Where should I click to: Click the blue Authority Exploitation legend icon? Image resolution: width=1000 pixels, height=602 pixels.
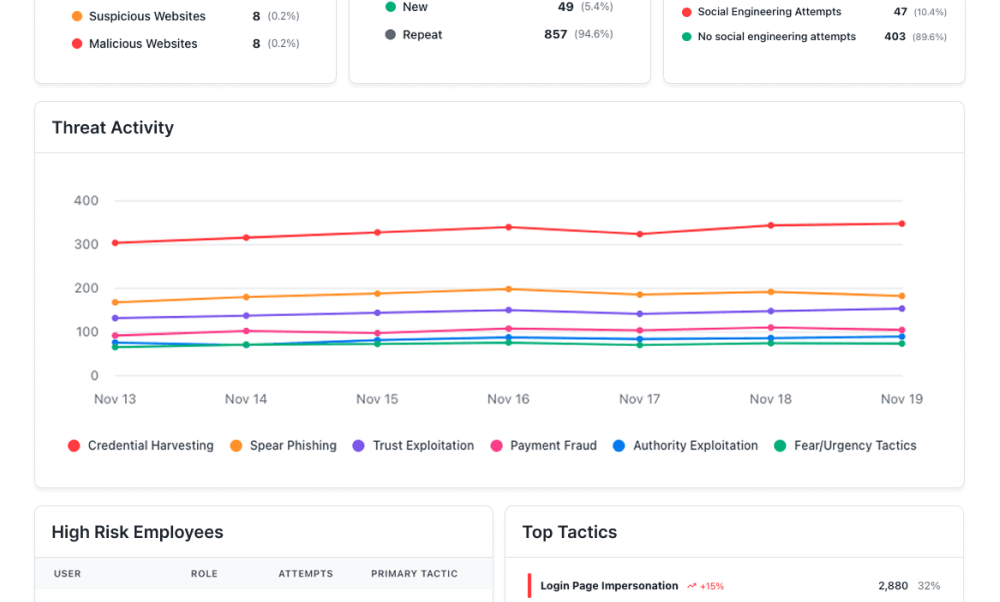(621, 445)
